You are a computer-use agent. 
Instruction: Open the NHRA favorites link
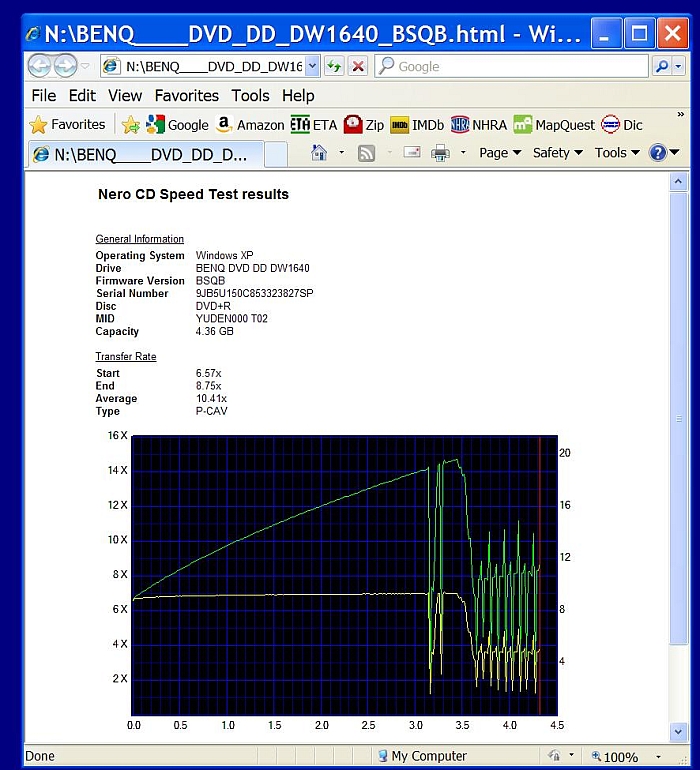478,125
